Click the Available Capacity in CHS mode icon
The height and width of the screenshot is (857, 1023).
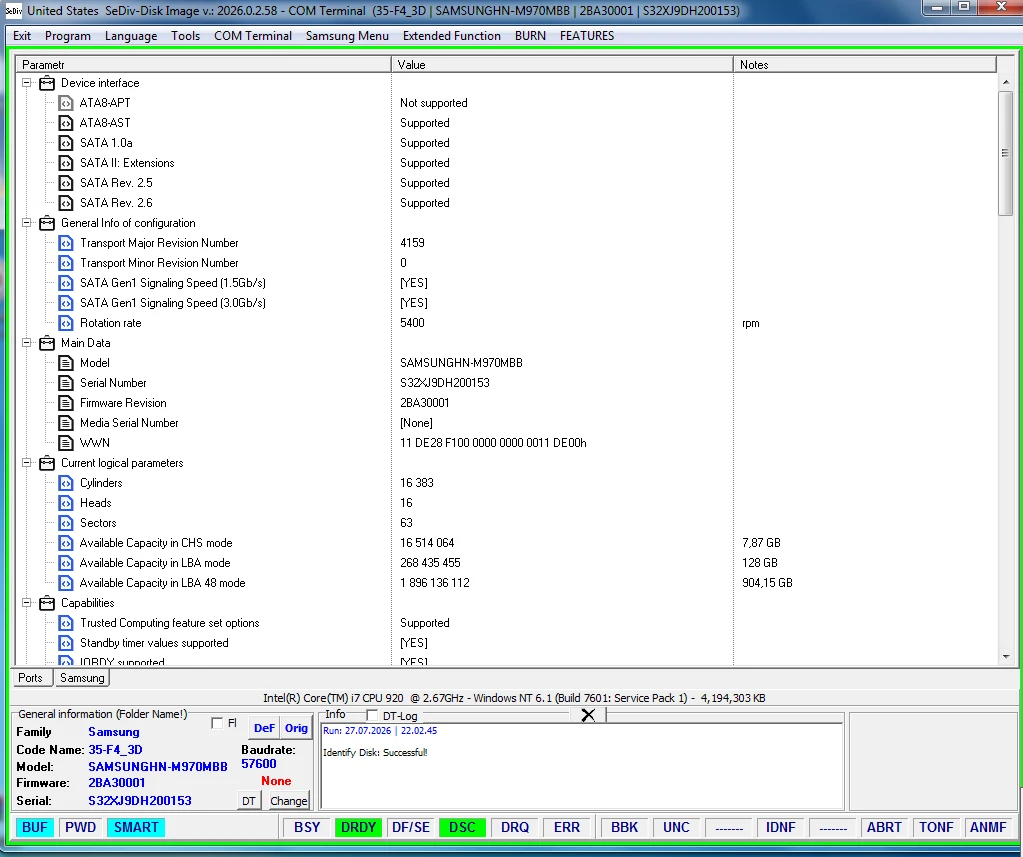point(66,543)
